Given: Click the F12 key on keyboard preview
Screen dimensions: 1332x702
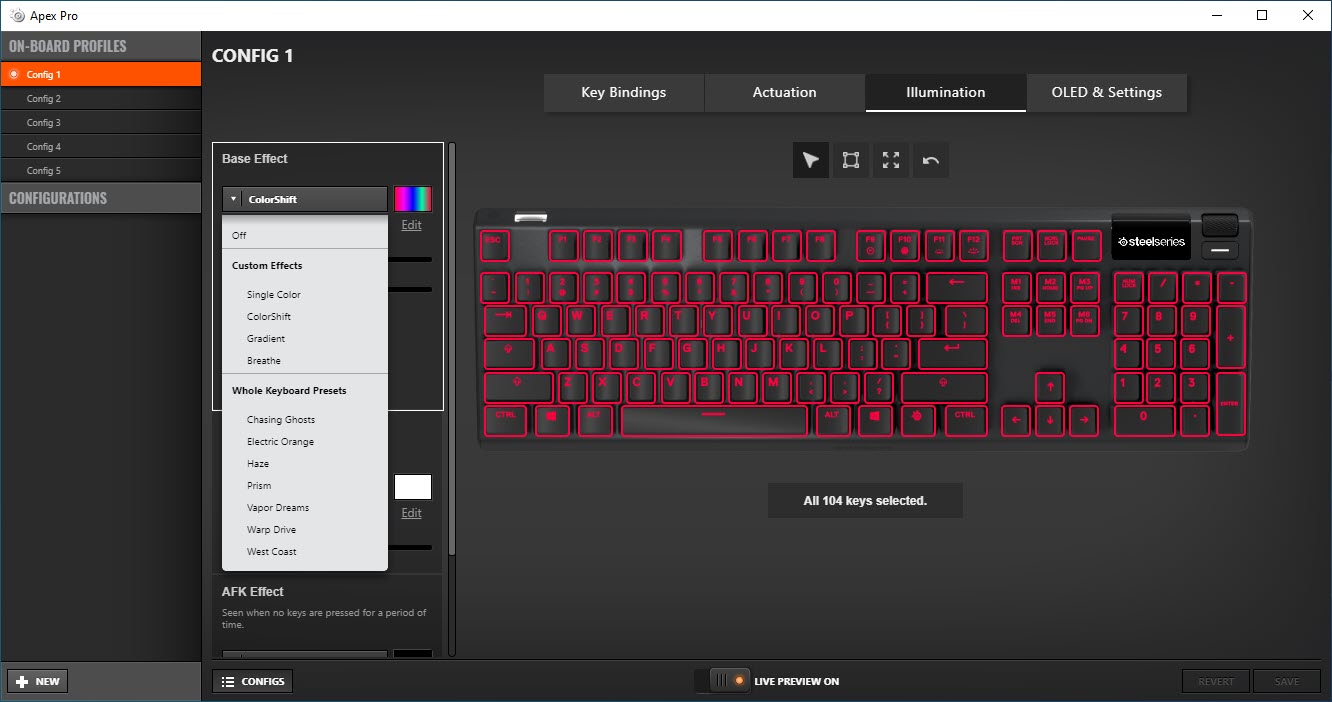Looking at the screenshot, I should (973, 245).
